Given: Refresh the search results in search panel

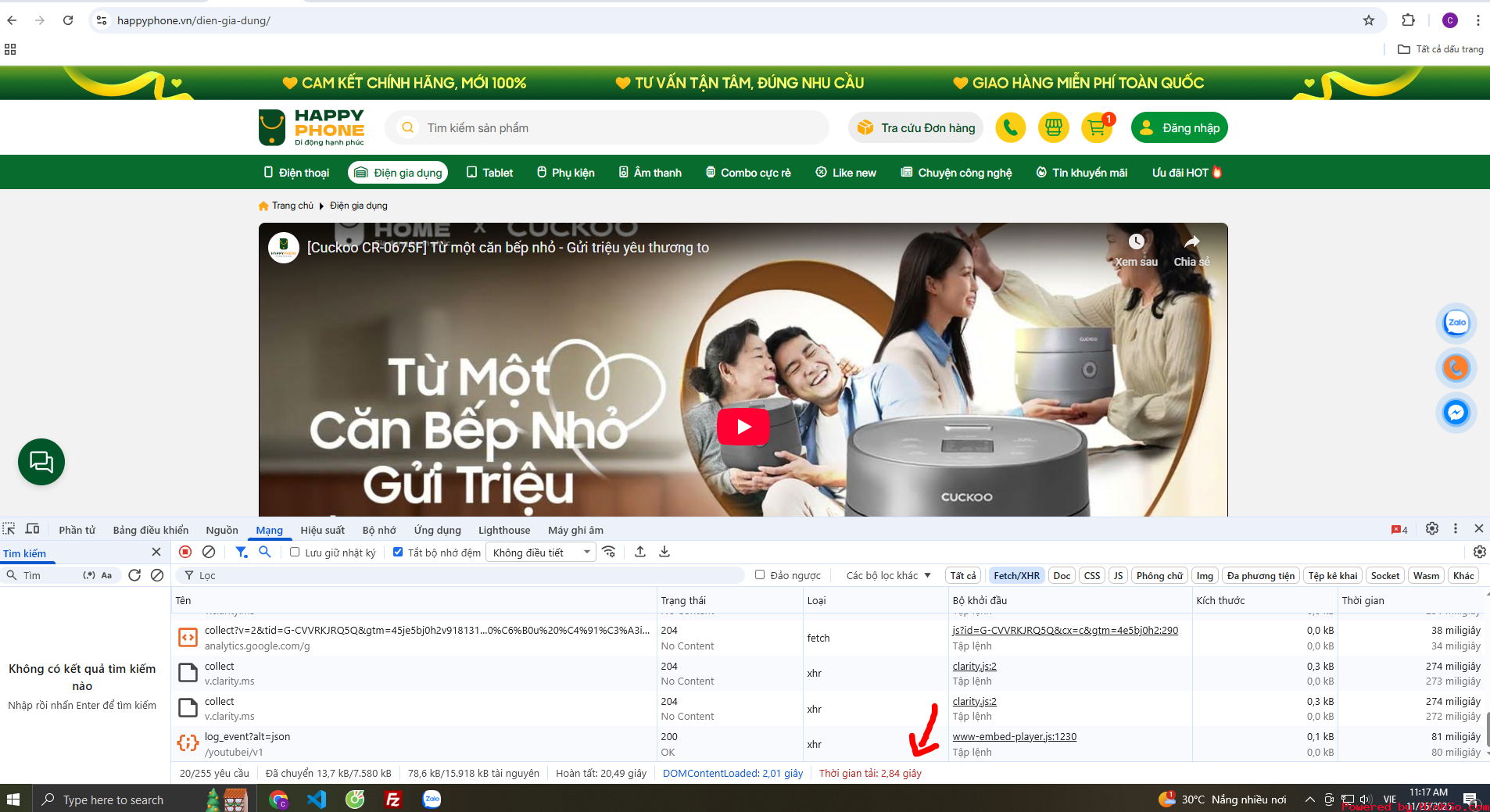Looking at the screenshot, I should point(134,575).
